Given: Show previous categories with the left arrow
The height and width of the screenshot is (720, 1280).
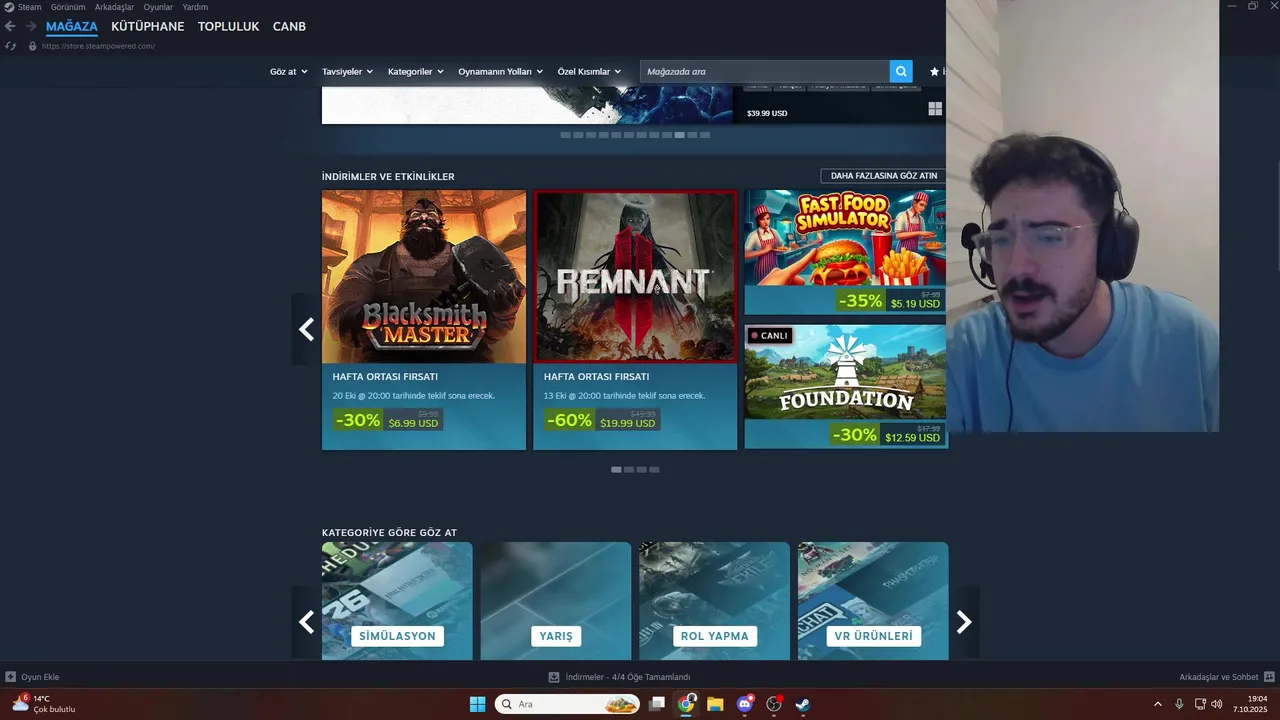Looking at the screenshot, I should [306, 622].
